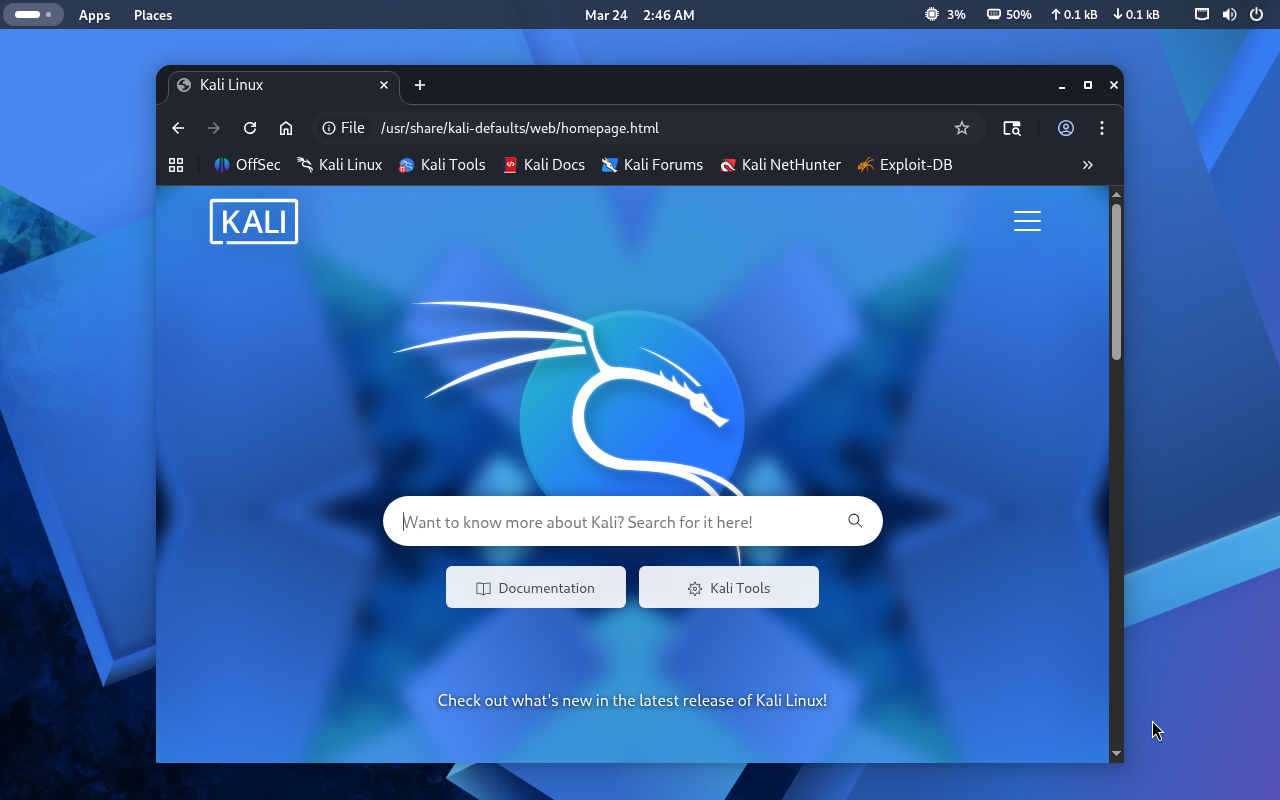Click the search magnifier icon in search box
The image size is (1280, 800).
855,521
